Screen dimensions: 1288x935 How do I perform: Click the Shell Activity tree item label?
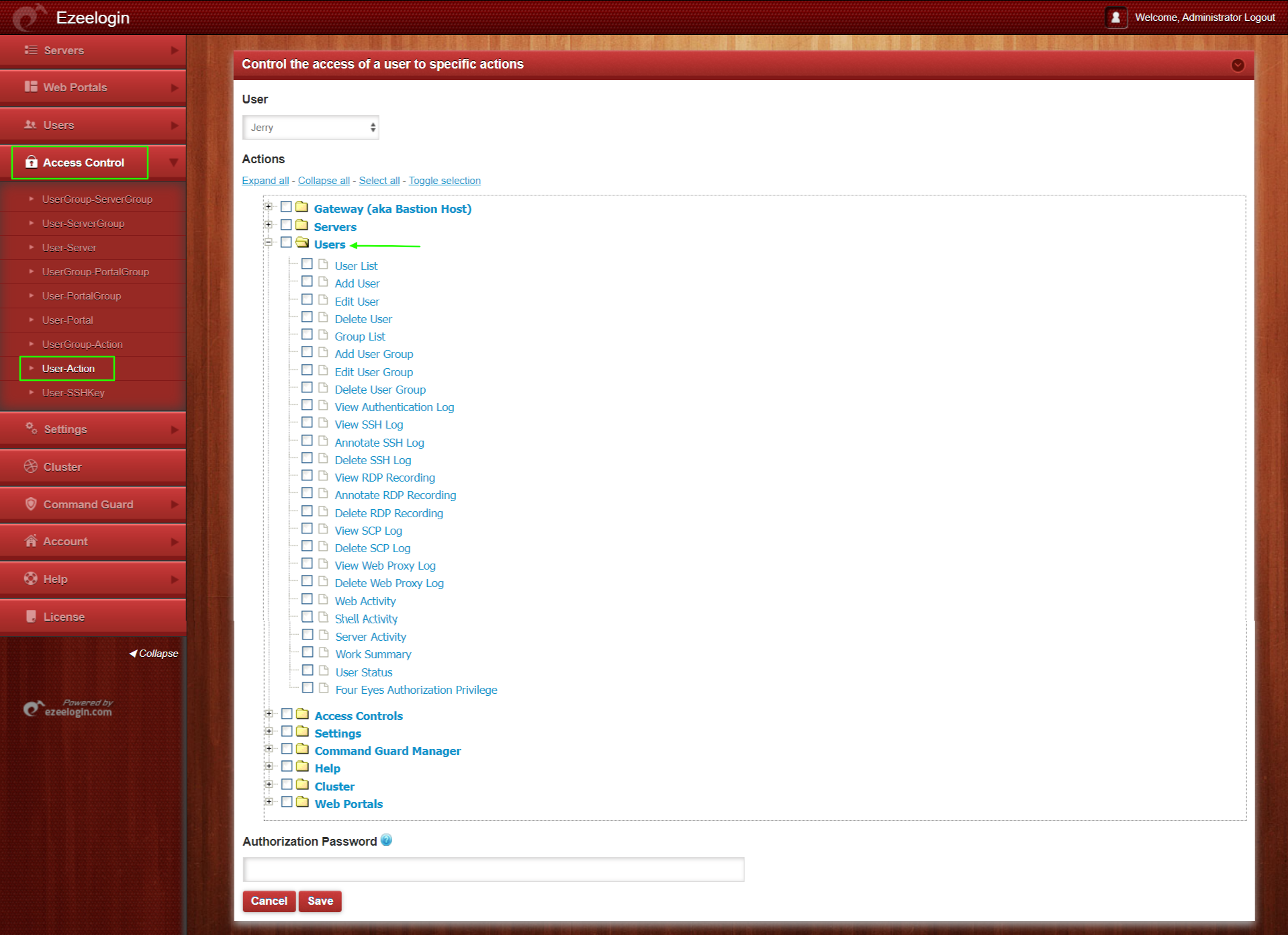(x=366, y=619)
